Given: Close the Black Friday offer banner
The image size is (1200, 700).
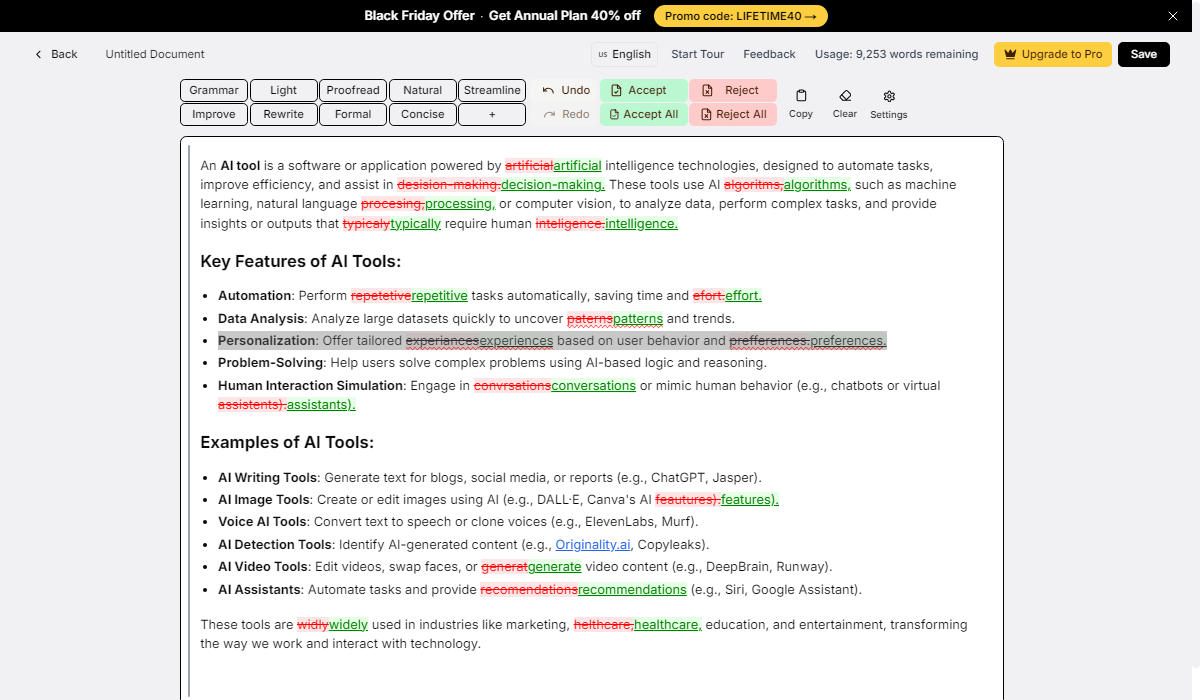Looking at the screenshot, I should coord(1173,16).
